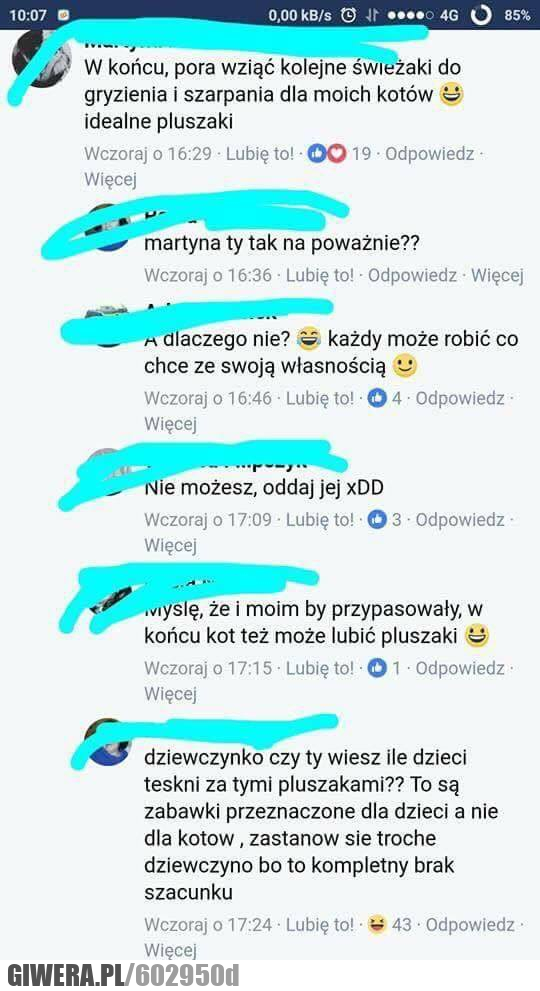Screen dimensions: 540x991
Task: Open Więcej options under the 16:29 comment
Action: [111, 179]
